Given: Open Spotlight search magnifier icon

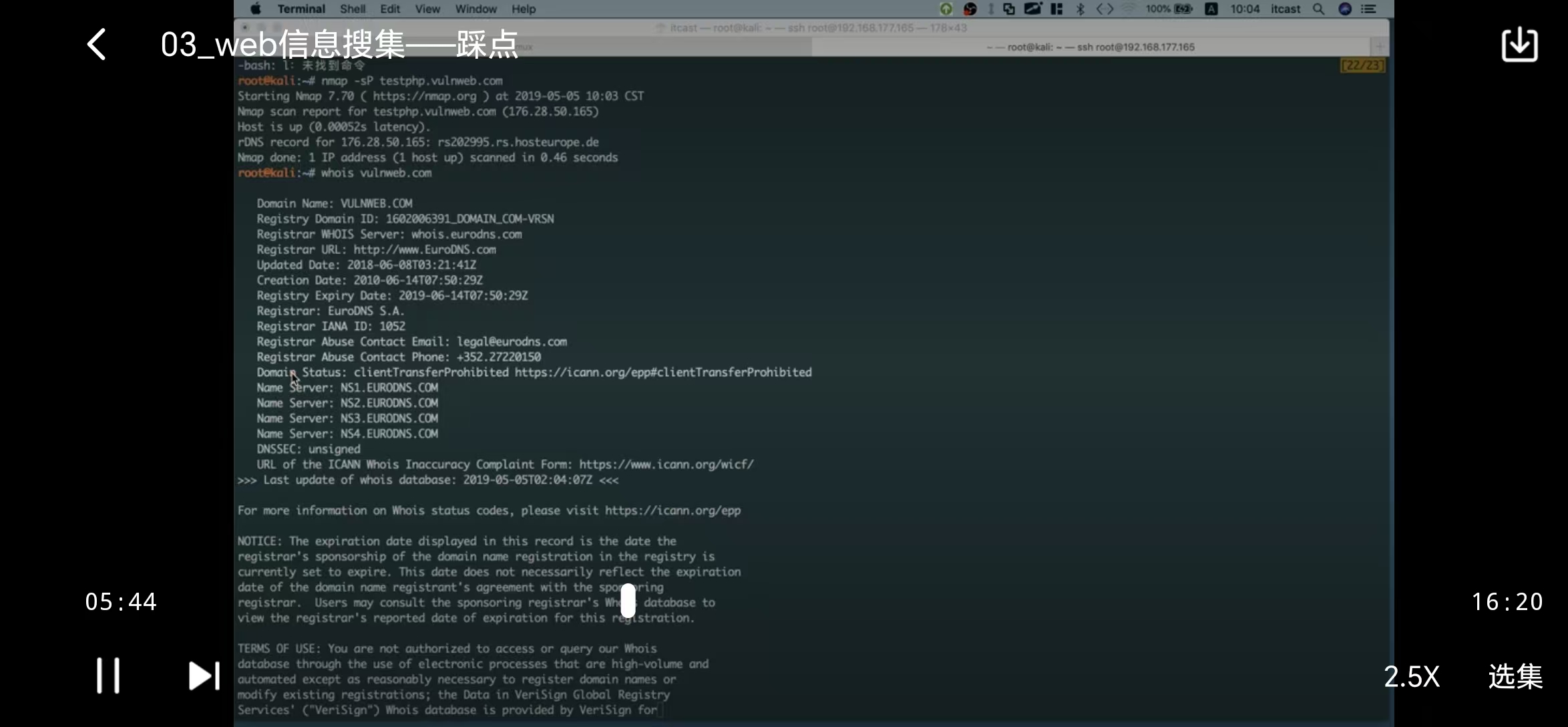Looking at the screenshot, I should click(x=1318, y=9).
